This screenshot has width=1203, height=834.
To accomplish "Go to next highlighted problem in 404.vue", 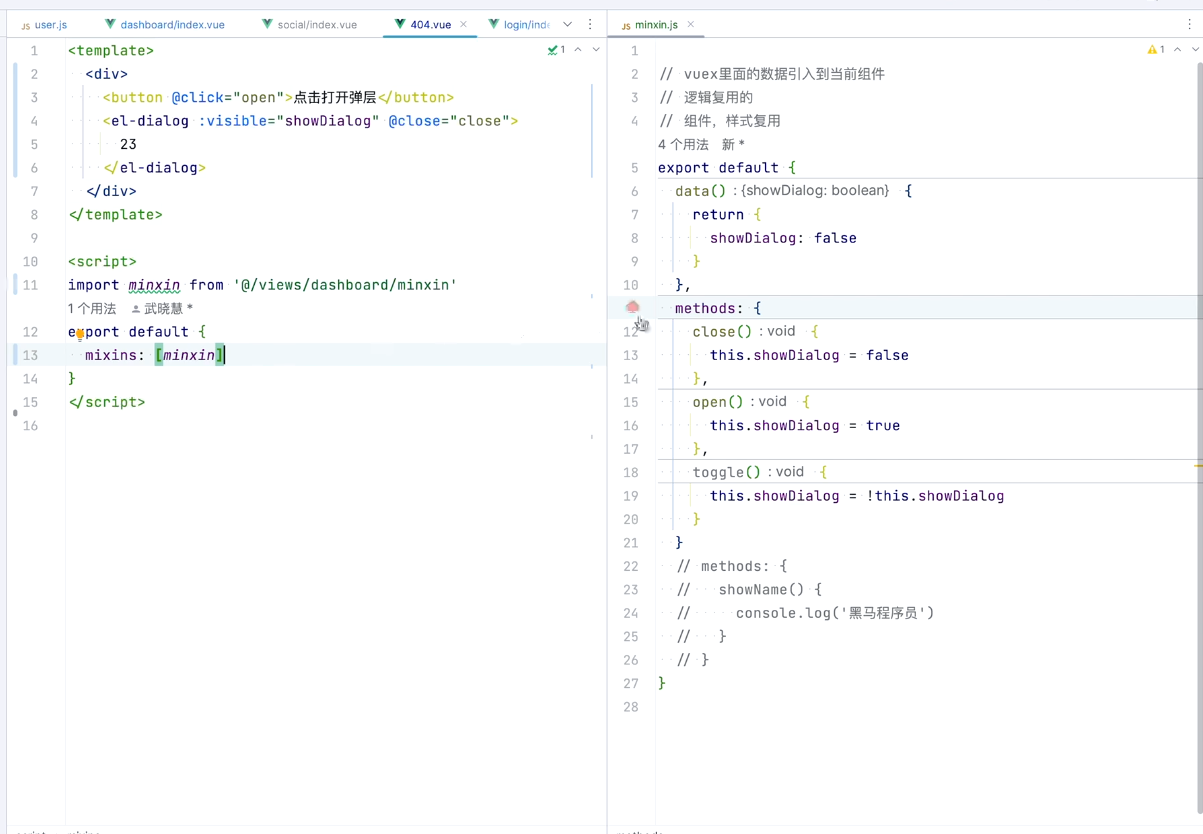I will click(596, 49).
